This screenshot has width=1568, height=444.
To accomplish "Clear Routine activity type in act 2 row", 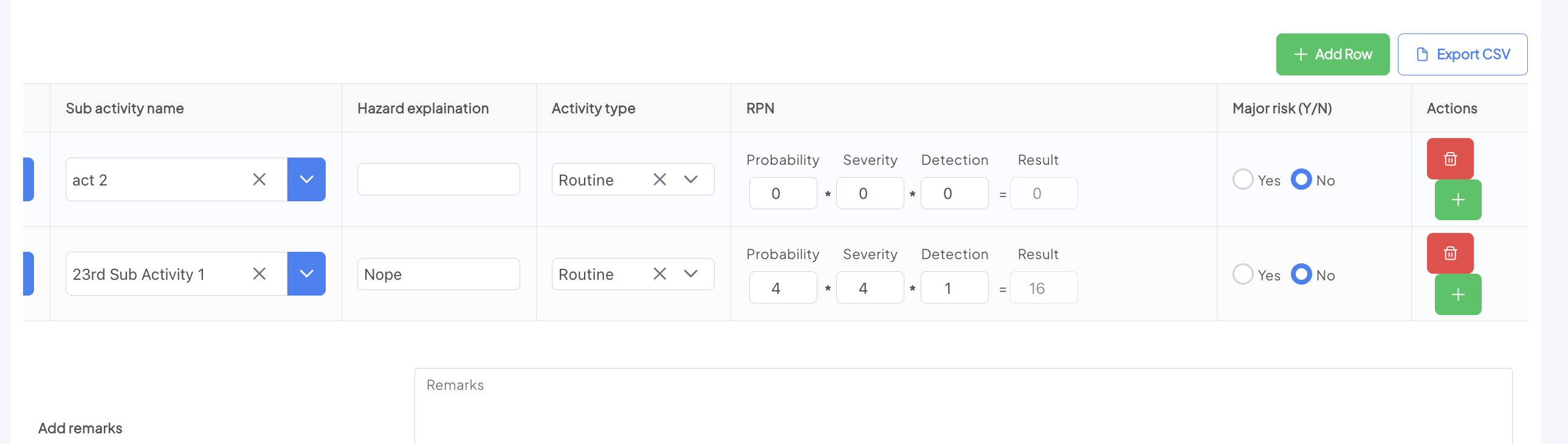I will [659, 179].
